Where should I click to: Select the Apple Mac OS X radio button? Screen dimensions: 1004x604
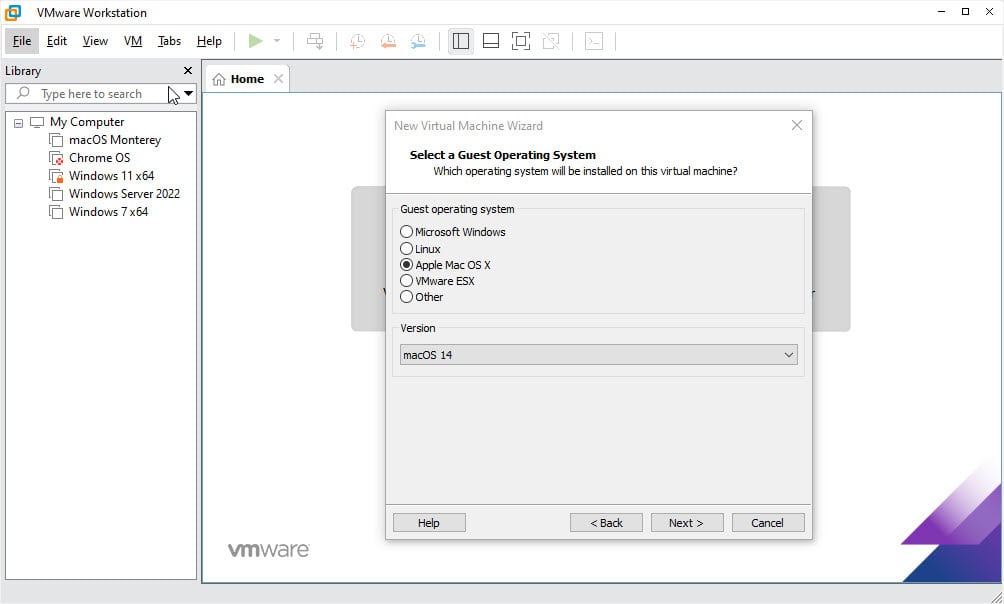pyautogui.click(x=406, y=265)
